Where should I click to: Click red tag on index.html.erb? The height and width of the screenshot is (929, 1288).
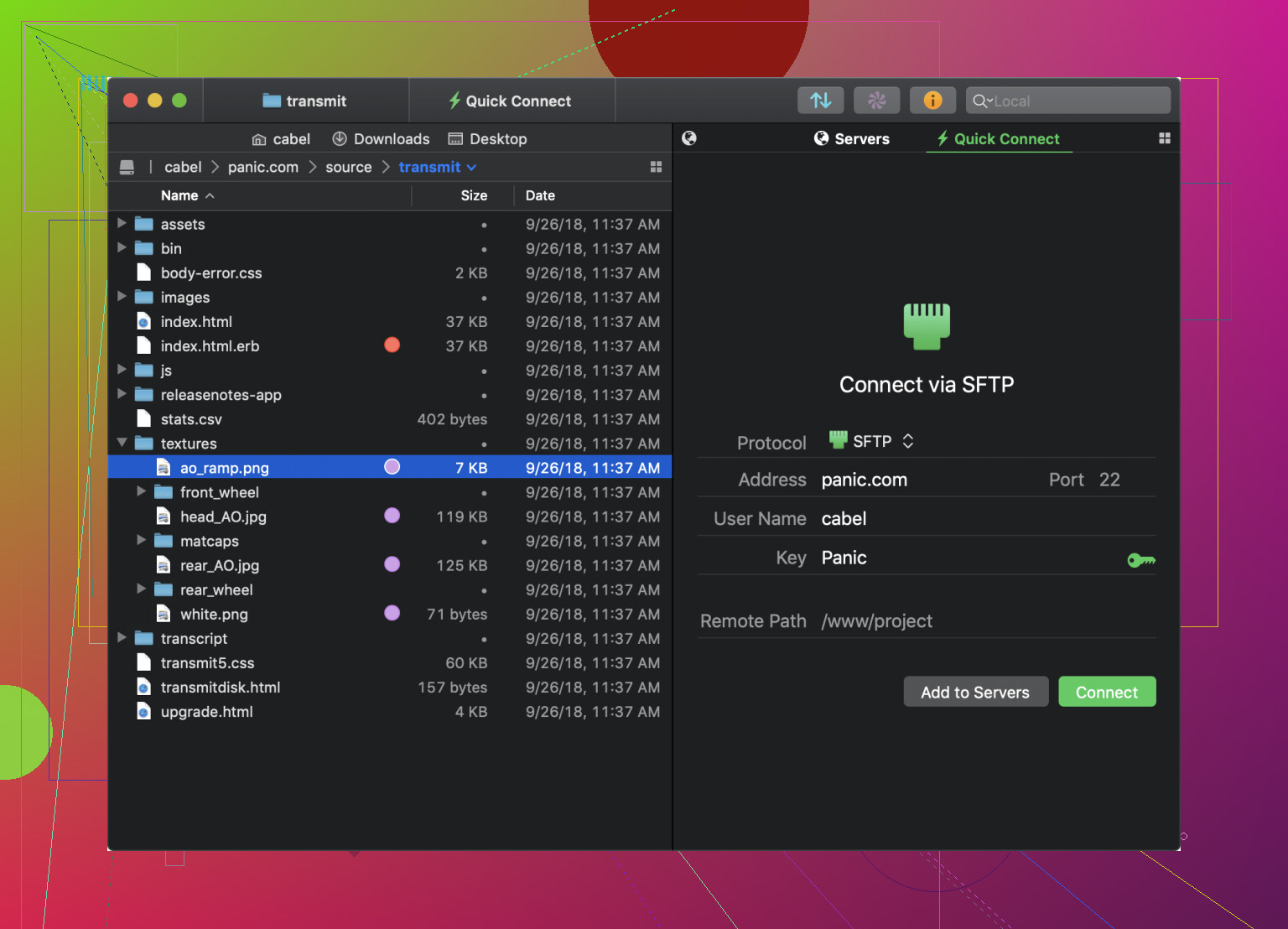392,345
